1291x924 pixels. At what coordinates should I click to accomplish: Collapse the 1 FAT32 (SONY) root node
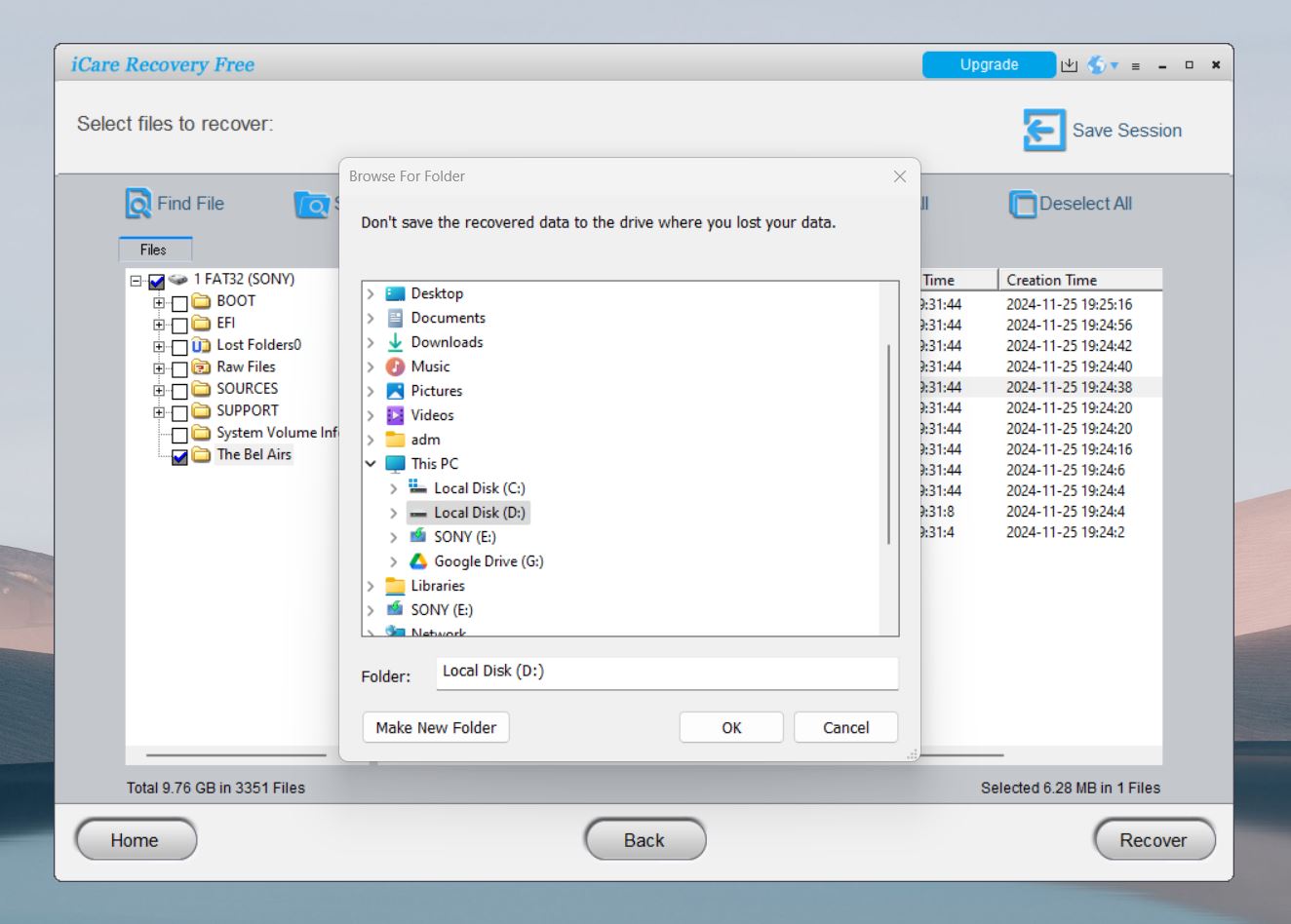(x=136, y=281)
